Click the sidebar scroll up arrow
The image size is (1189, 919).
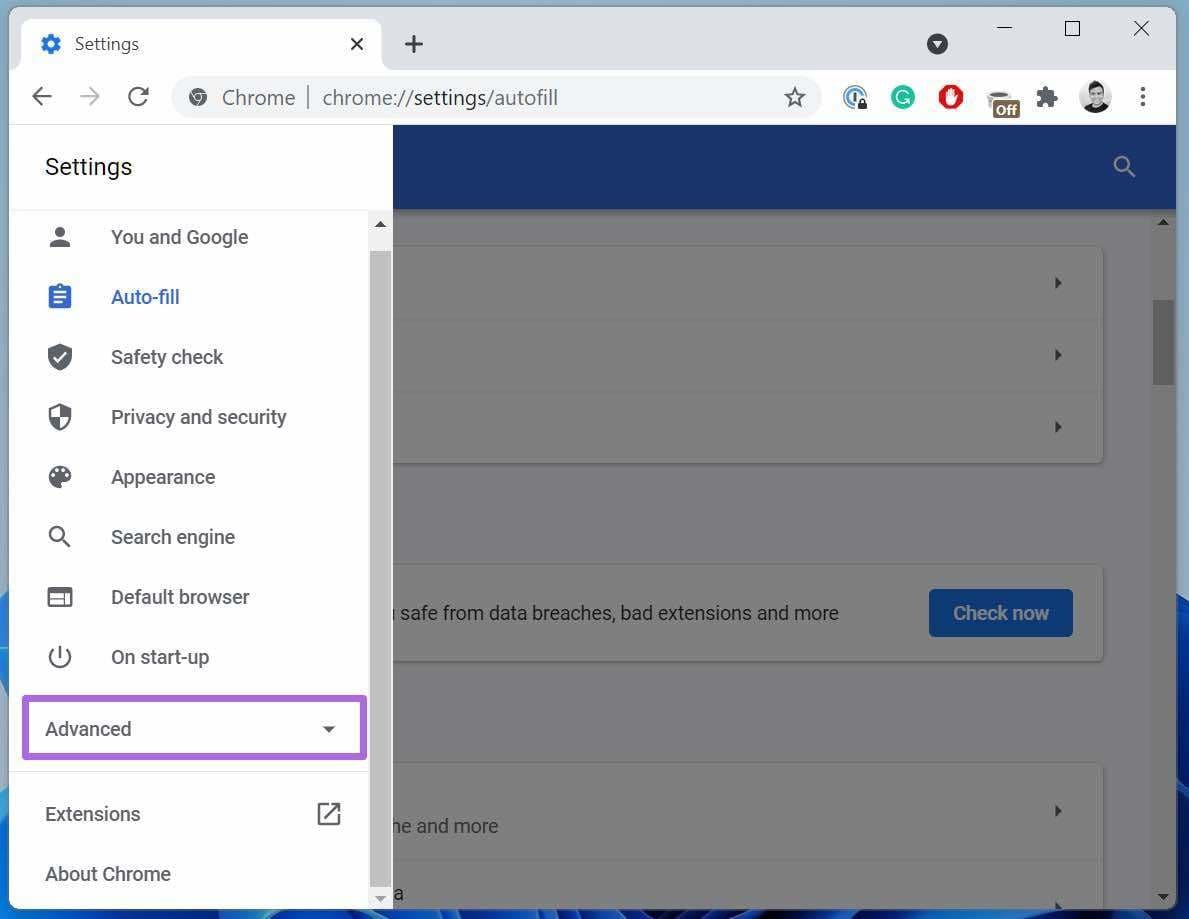(381, 224)
